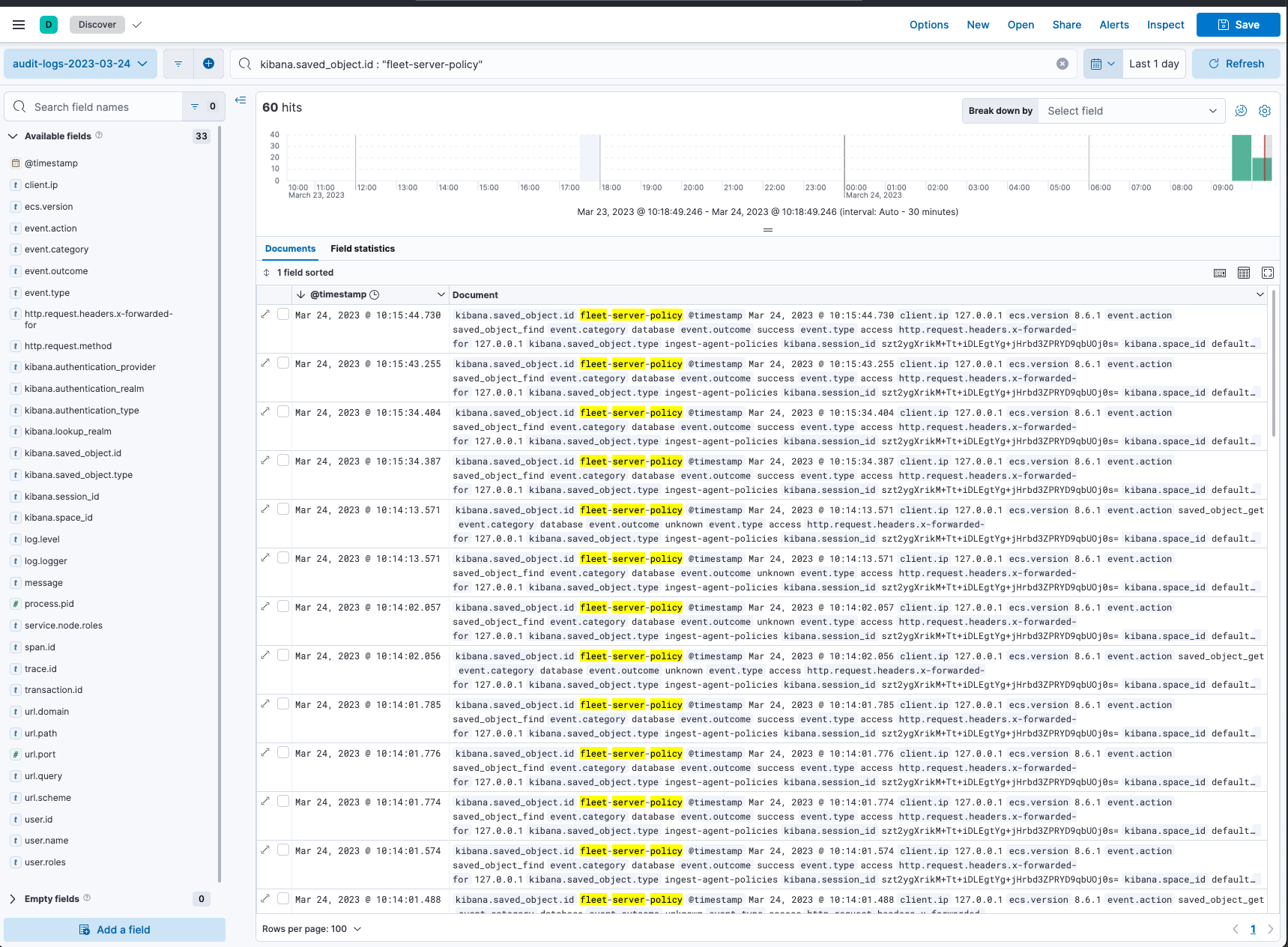Image resolution: width=1288 pixels, height=947 pixels.
Task: Select the 10:14:02.057 row checkbox
Action: 283,606
